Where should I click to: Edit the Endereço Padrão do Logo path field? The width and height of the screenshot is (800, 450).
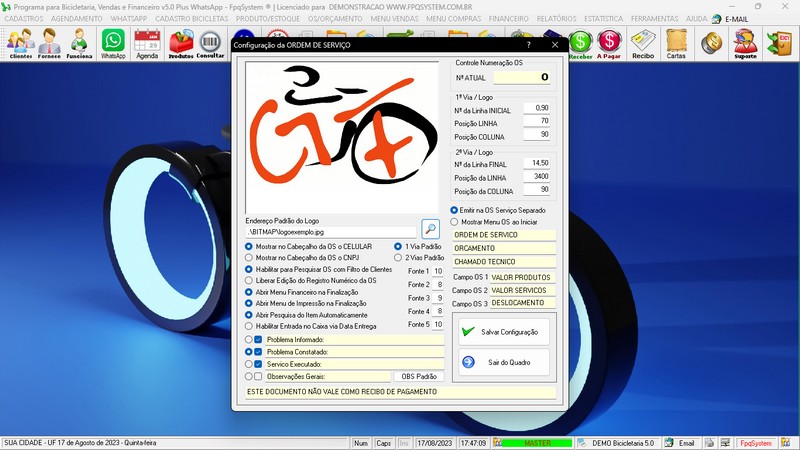coord(332,232)
